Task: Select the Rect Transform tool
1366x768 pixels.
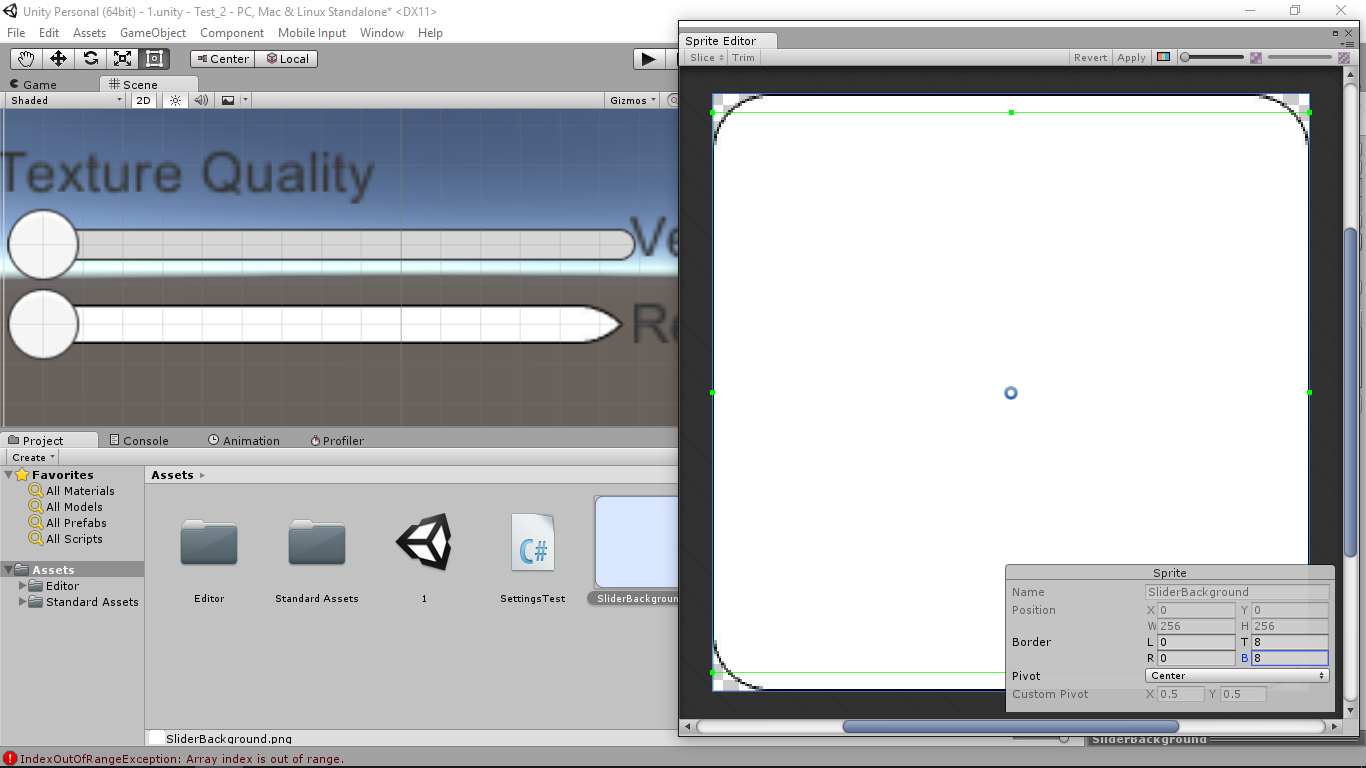Action: (x=154, y=59)
